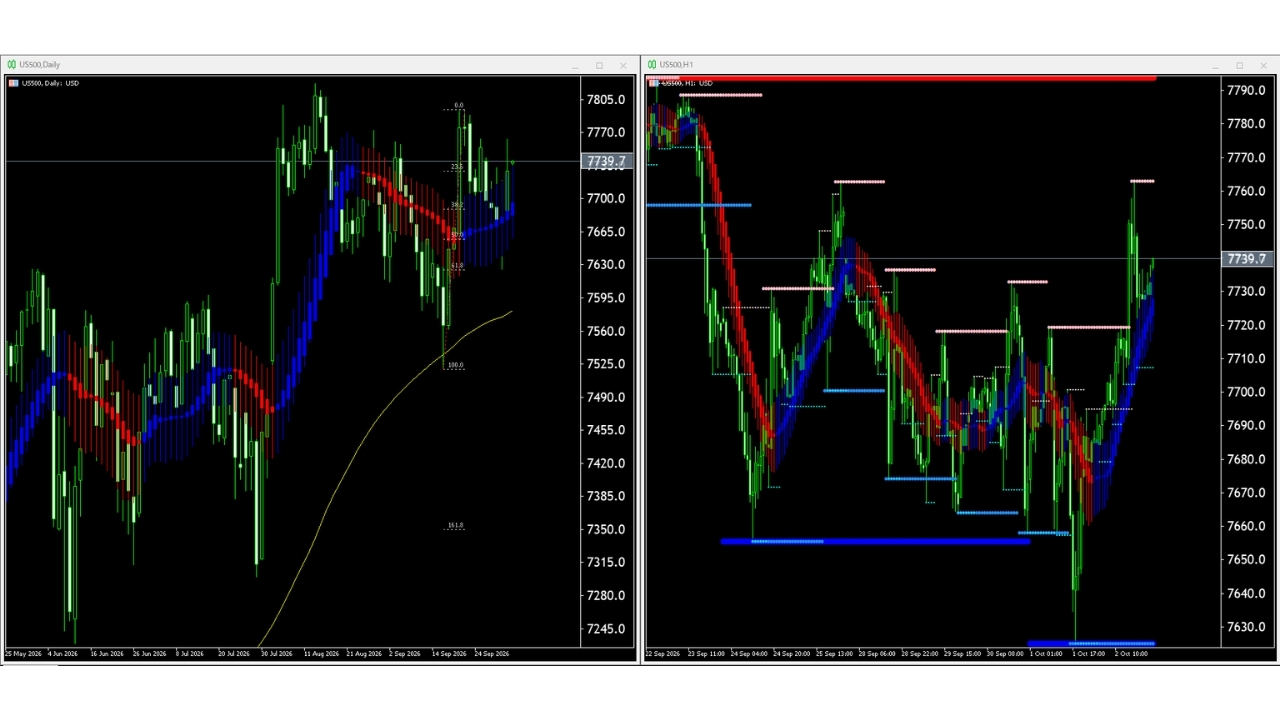Click the chart icon in the US500,Daily title bar
Viewport: 1280px width, 720px height.
12,65
